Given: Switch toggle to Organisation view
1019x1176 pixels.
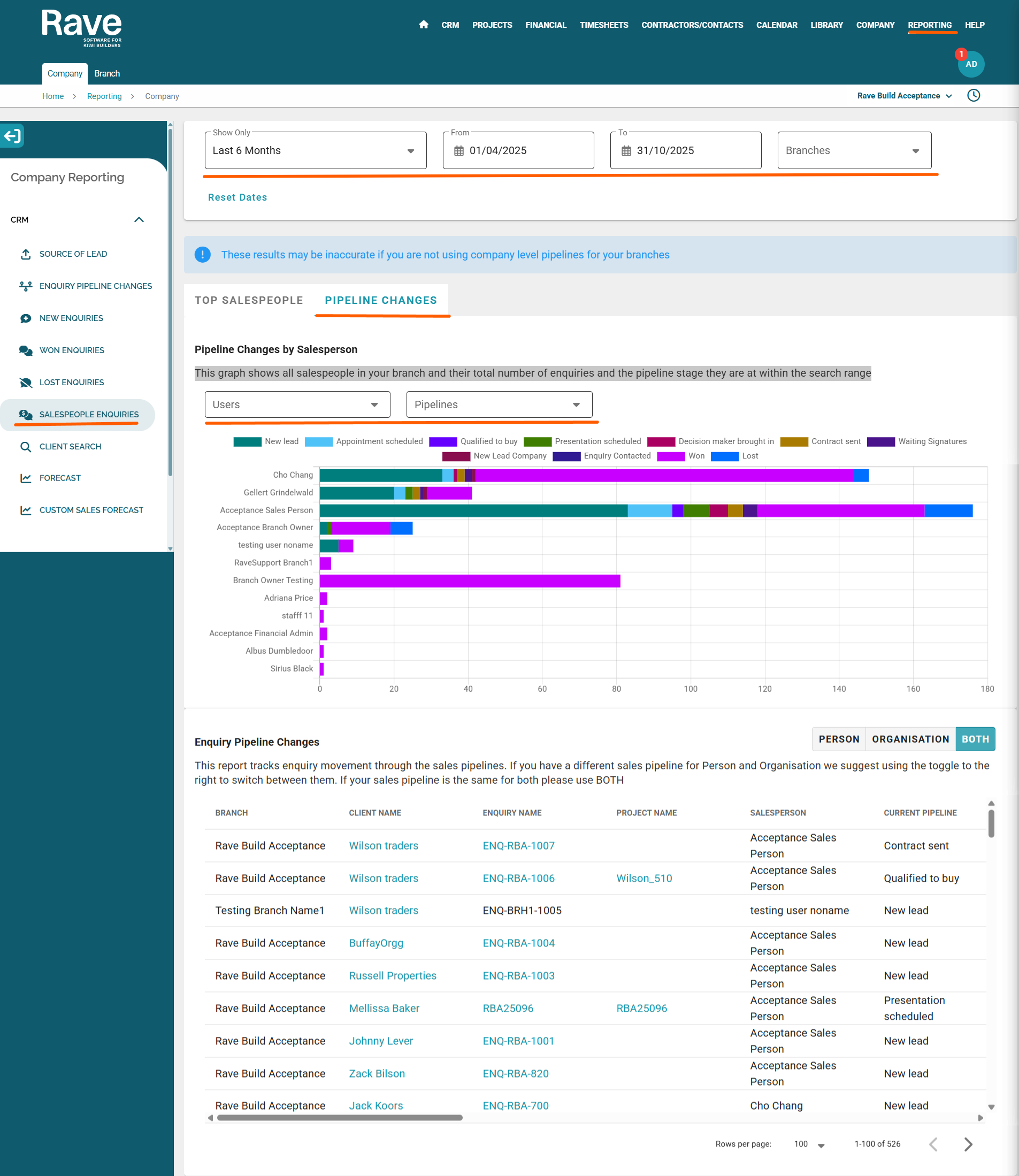Looking at the screenshot, I should pos(910,739).
